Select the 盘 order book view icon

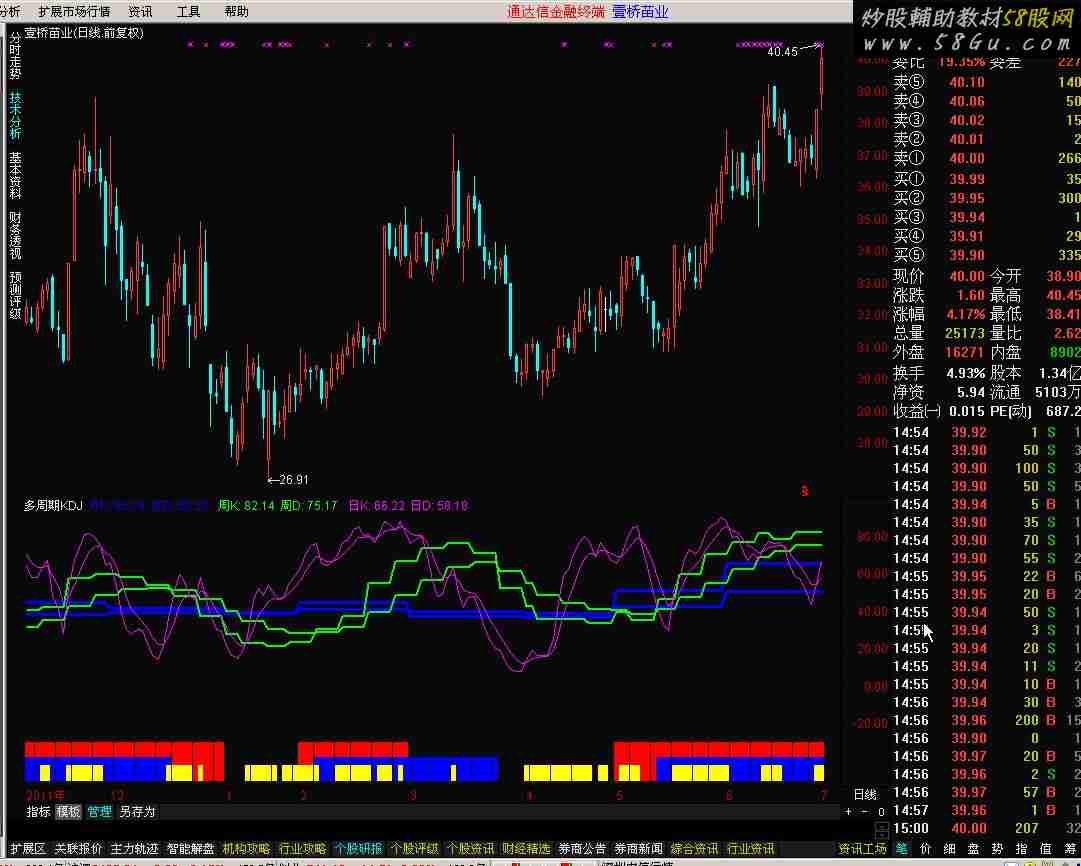[973, 848]
